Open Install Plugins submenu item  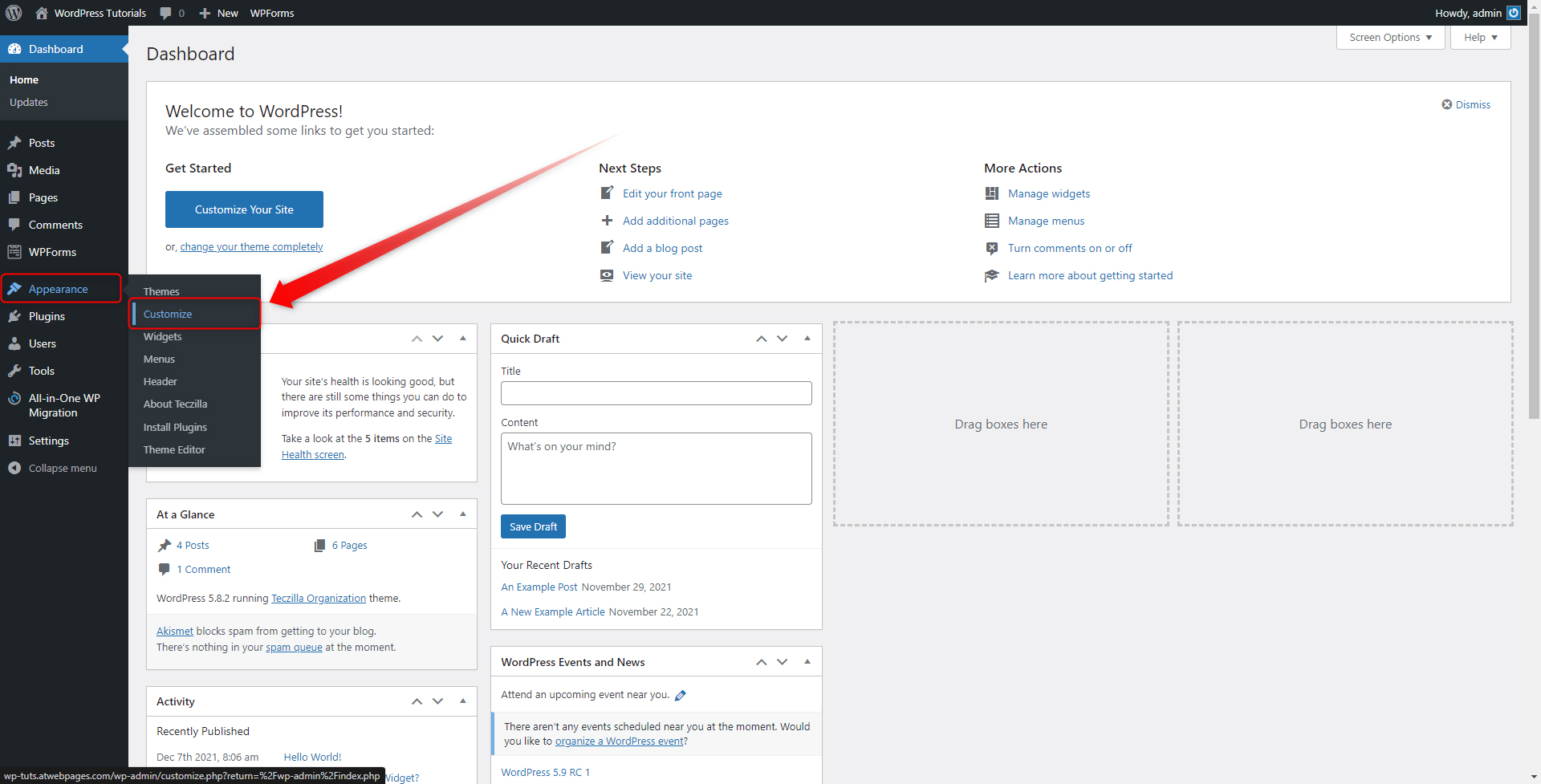195,427
